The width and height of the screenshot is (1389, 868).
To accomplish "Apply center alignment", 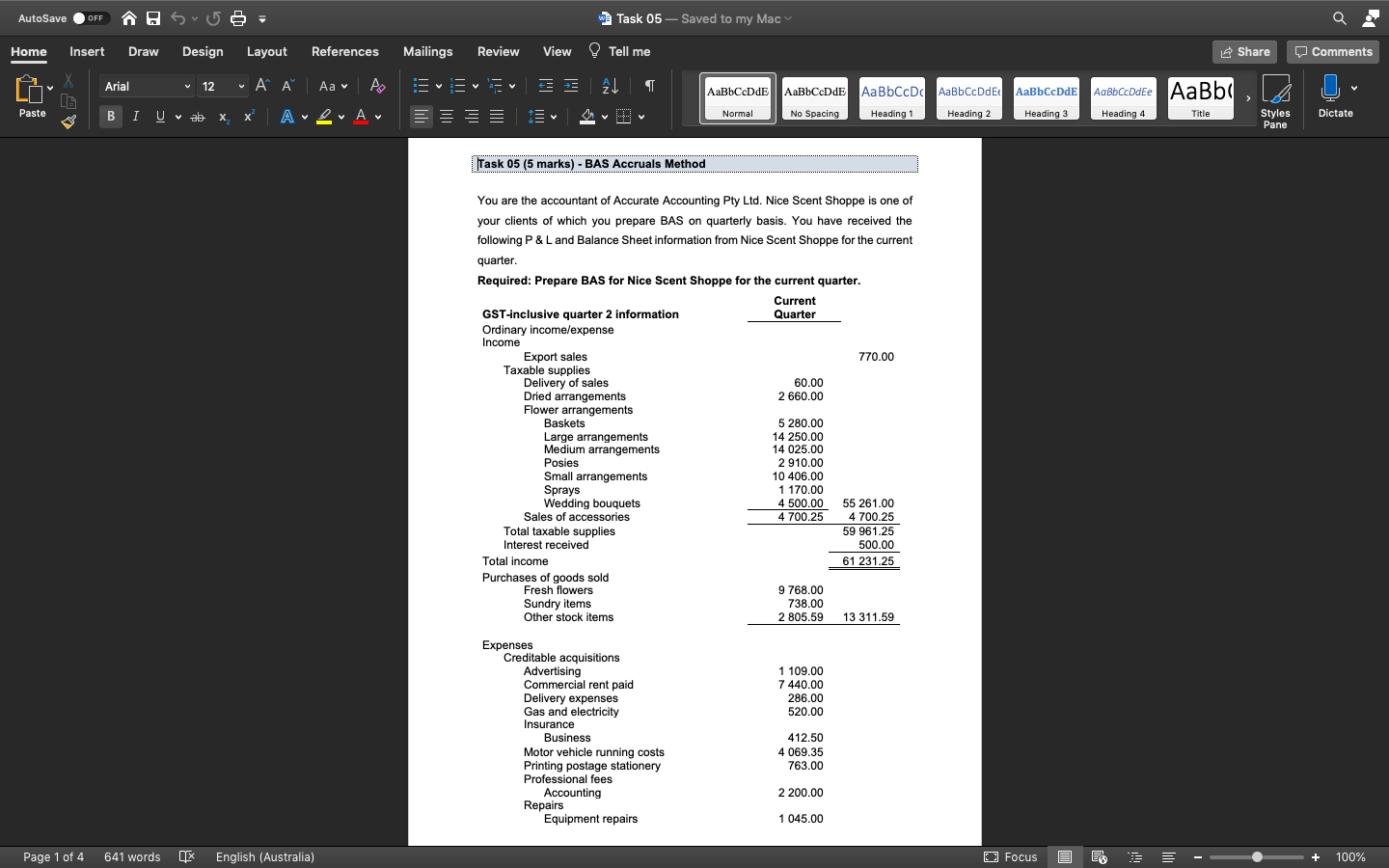I will coord(446,117).
